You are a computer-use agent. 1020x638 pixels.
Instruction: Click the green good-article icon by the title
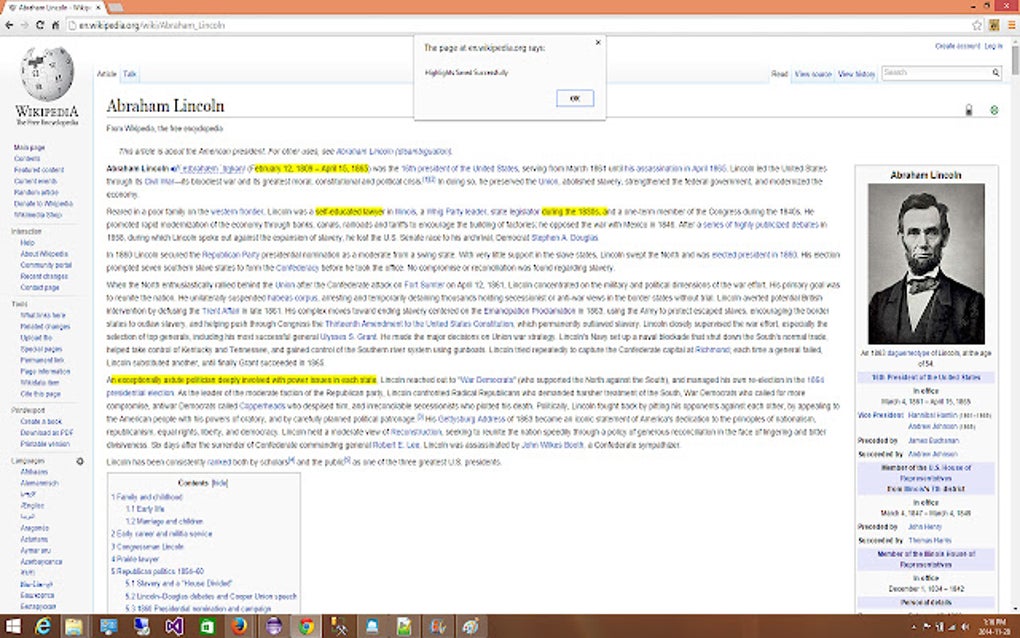(x=994, y=110)
